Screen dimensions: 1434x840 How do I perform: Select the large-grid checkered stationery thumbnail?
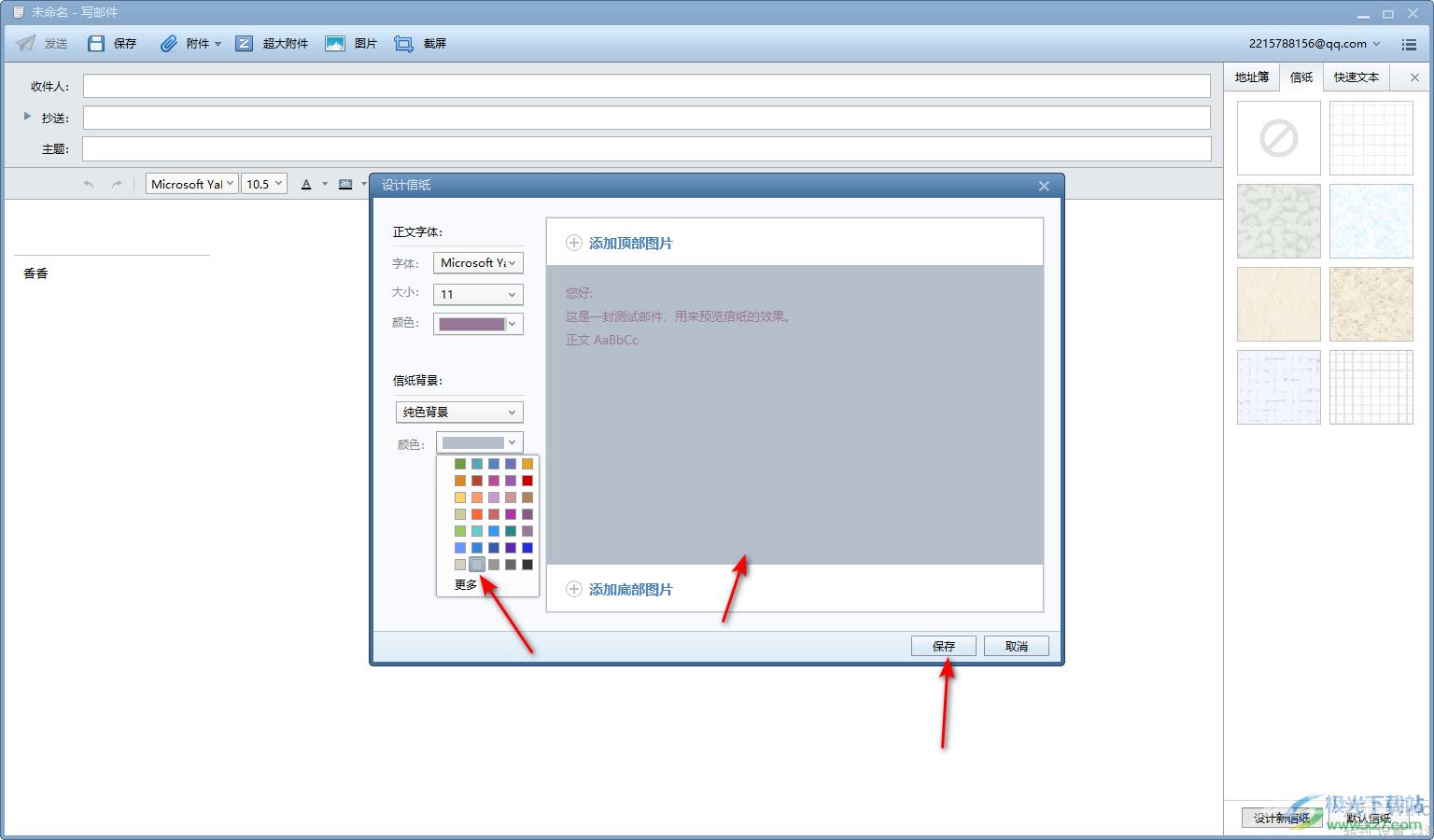[1371, 387]
